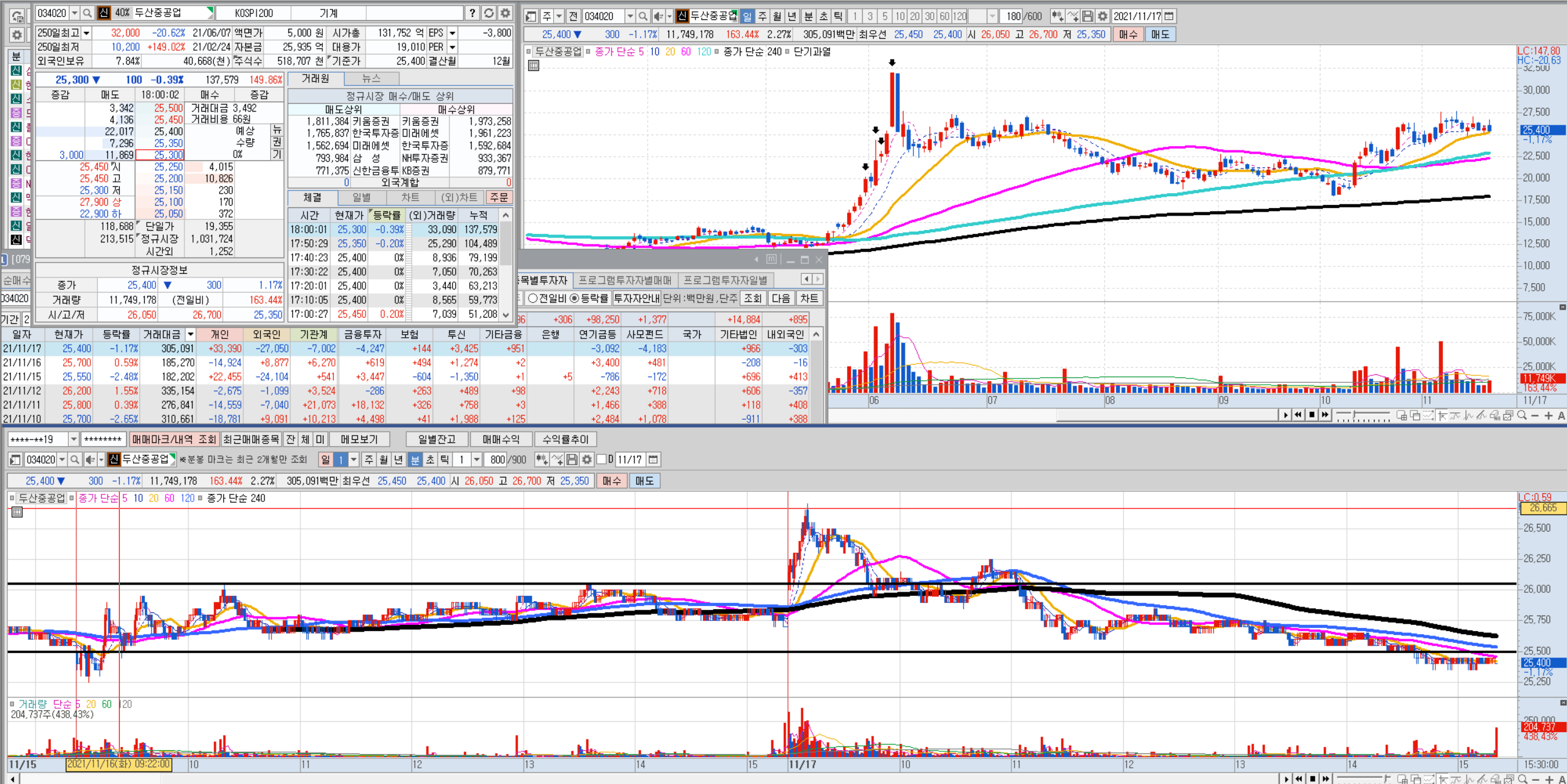Click the grid table icon under daily chart legend
The height and width of the screenshot is (784, 1567).
point(534,65)
